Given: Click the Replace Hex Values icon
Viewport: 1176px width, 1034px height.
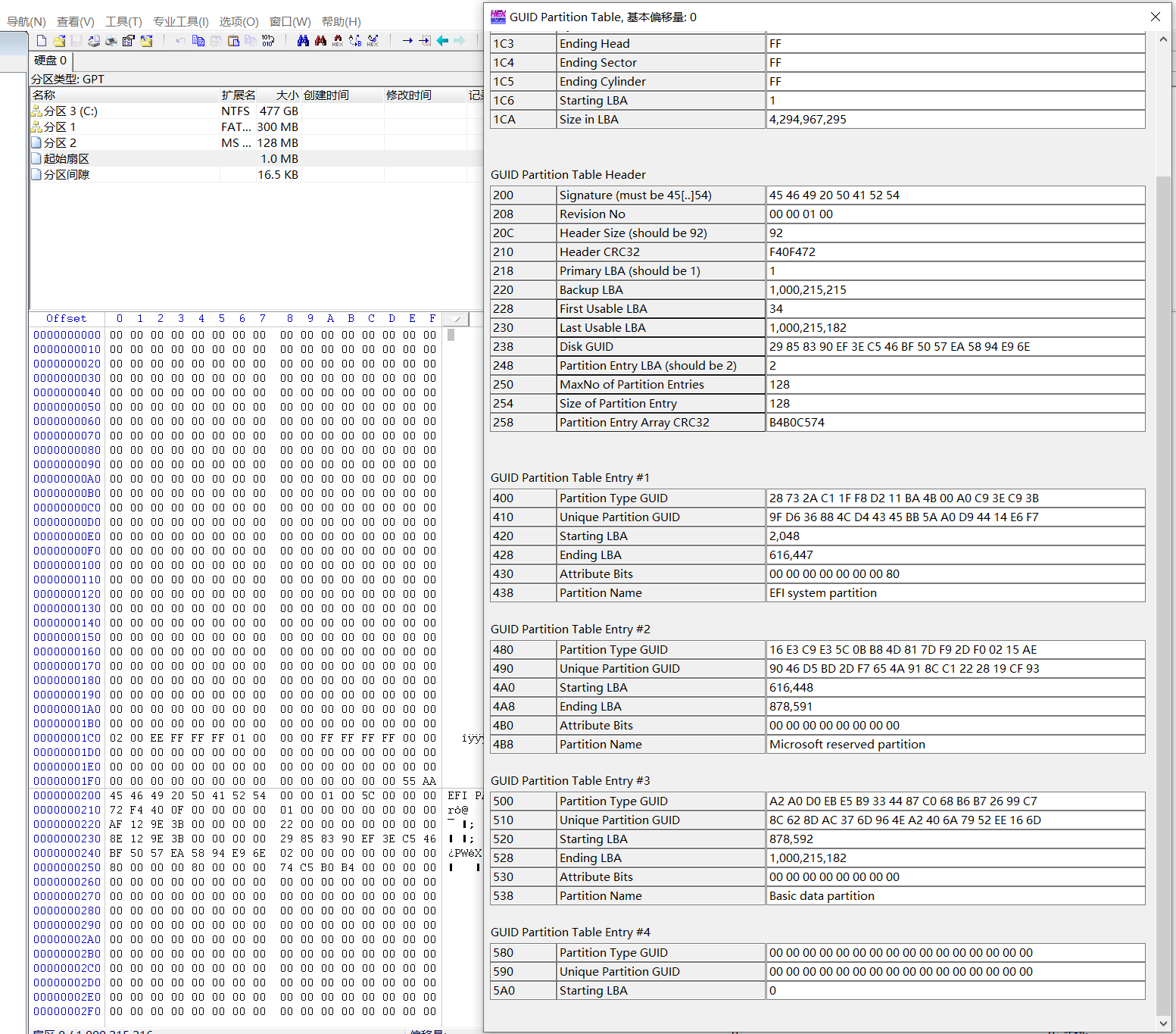Looking at the screenshot, I should pos(373,40).
